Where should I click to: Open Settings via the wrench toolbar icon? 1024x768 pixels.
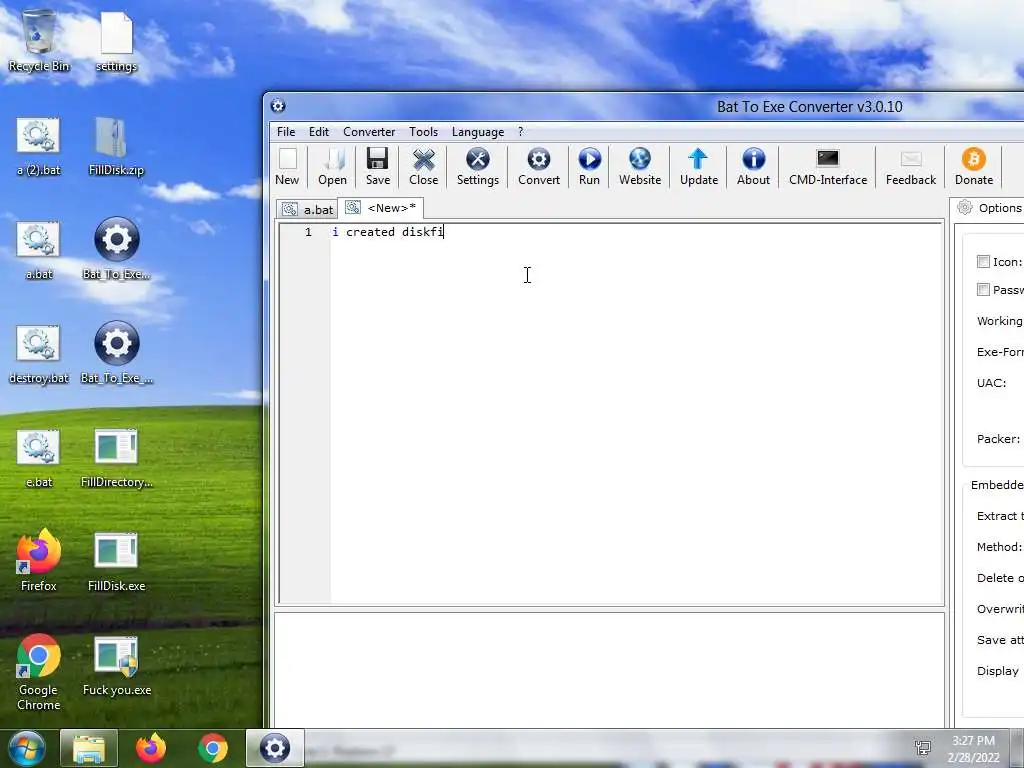[477, 167]
